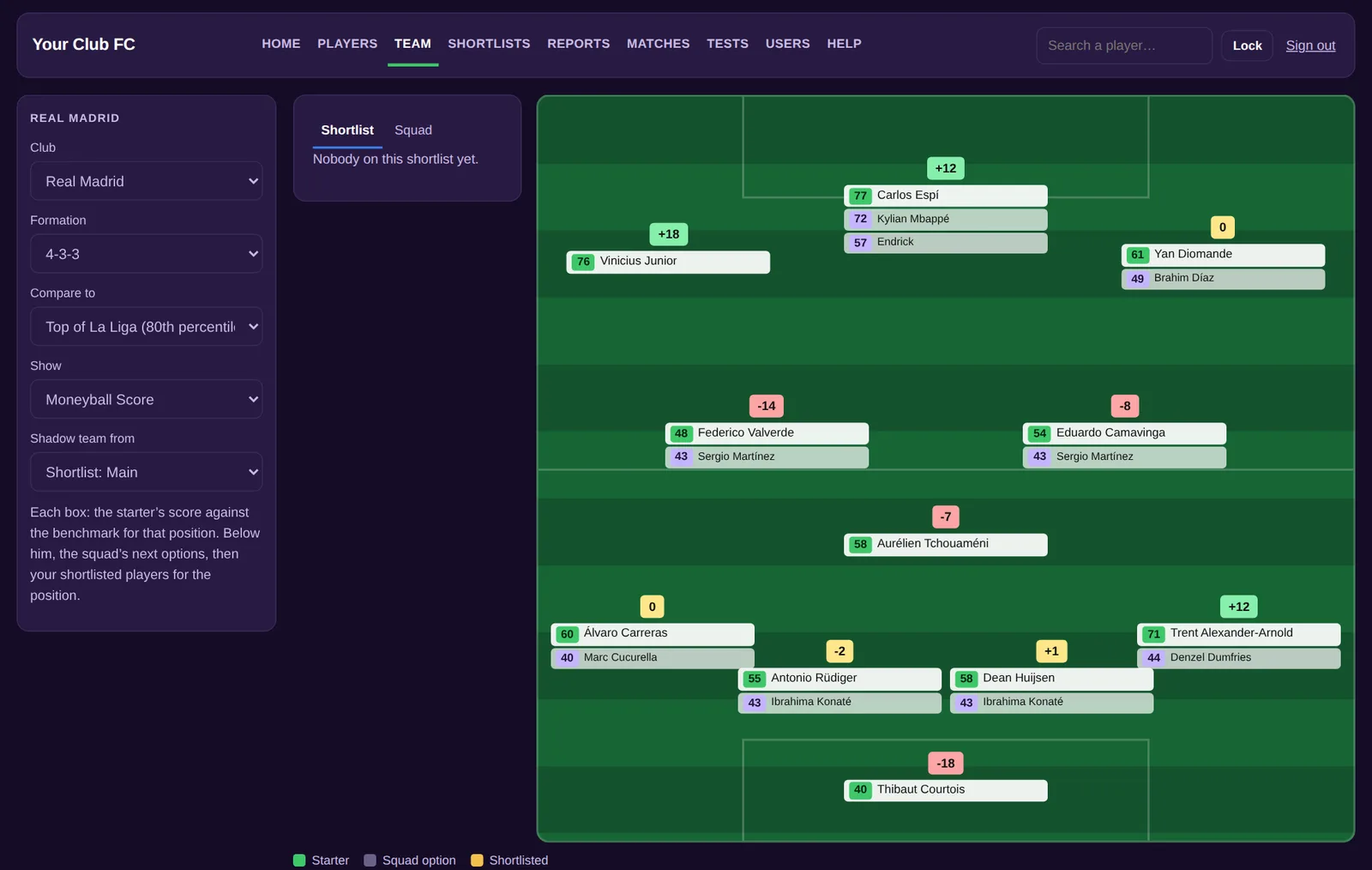Select the Shortlist tab
The image size is (1372, 870).
point(347,130)
